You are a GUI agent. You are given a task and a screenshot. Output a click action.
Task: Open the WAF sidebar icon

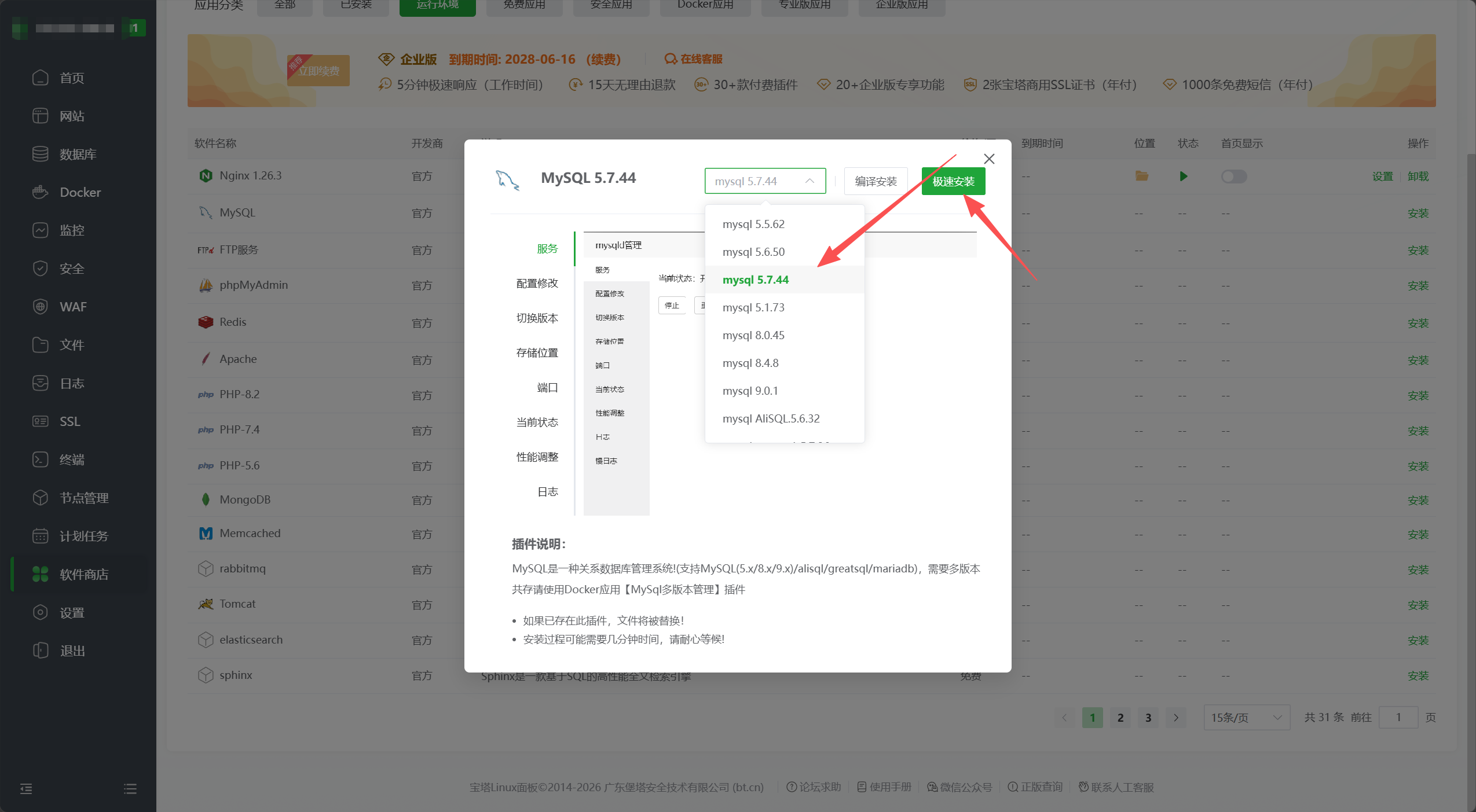(40, 307)
